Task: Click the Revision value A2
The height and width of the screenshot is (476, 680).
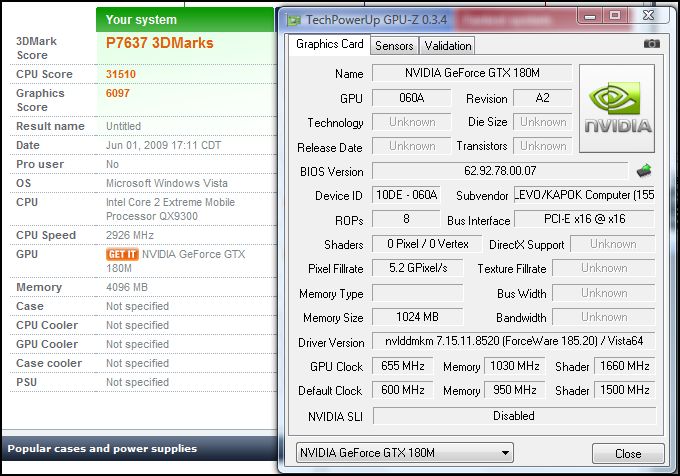Action: point(543,98)
